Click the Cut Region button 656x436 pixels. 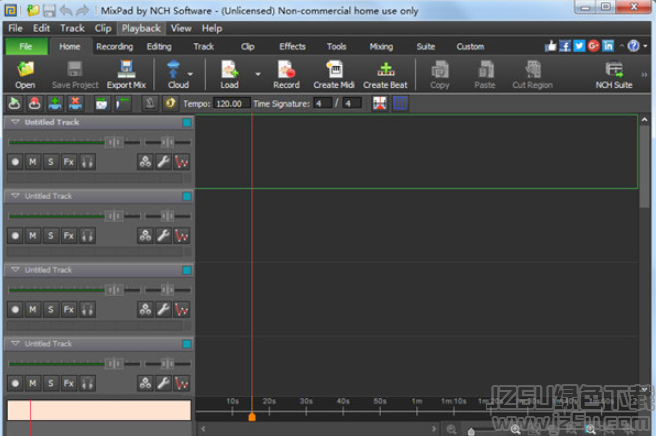(533, 75)
